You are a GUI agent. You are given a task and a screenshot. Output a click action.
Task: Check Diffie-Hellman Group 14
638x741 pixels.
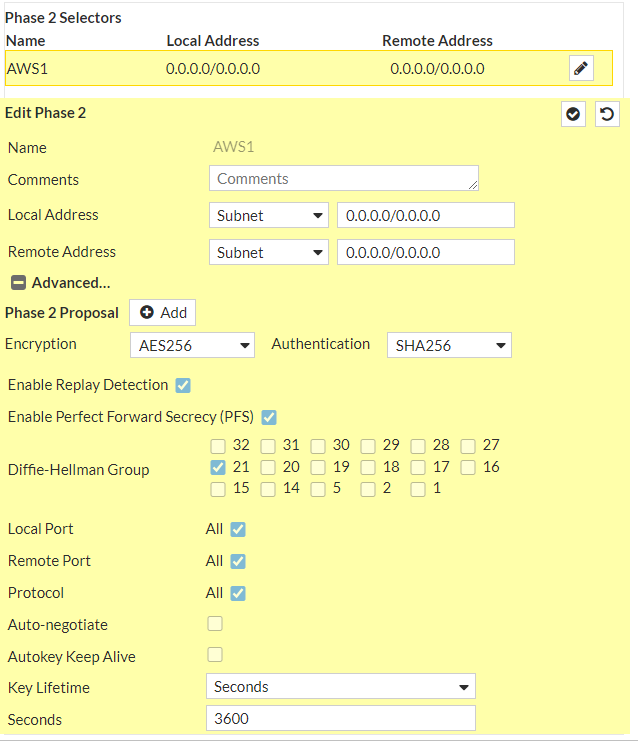(x=268, y=489)
